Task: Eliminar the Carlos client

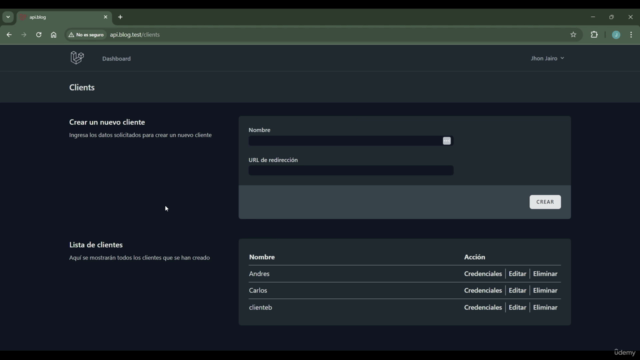Action: (x=545, y=290)
